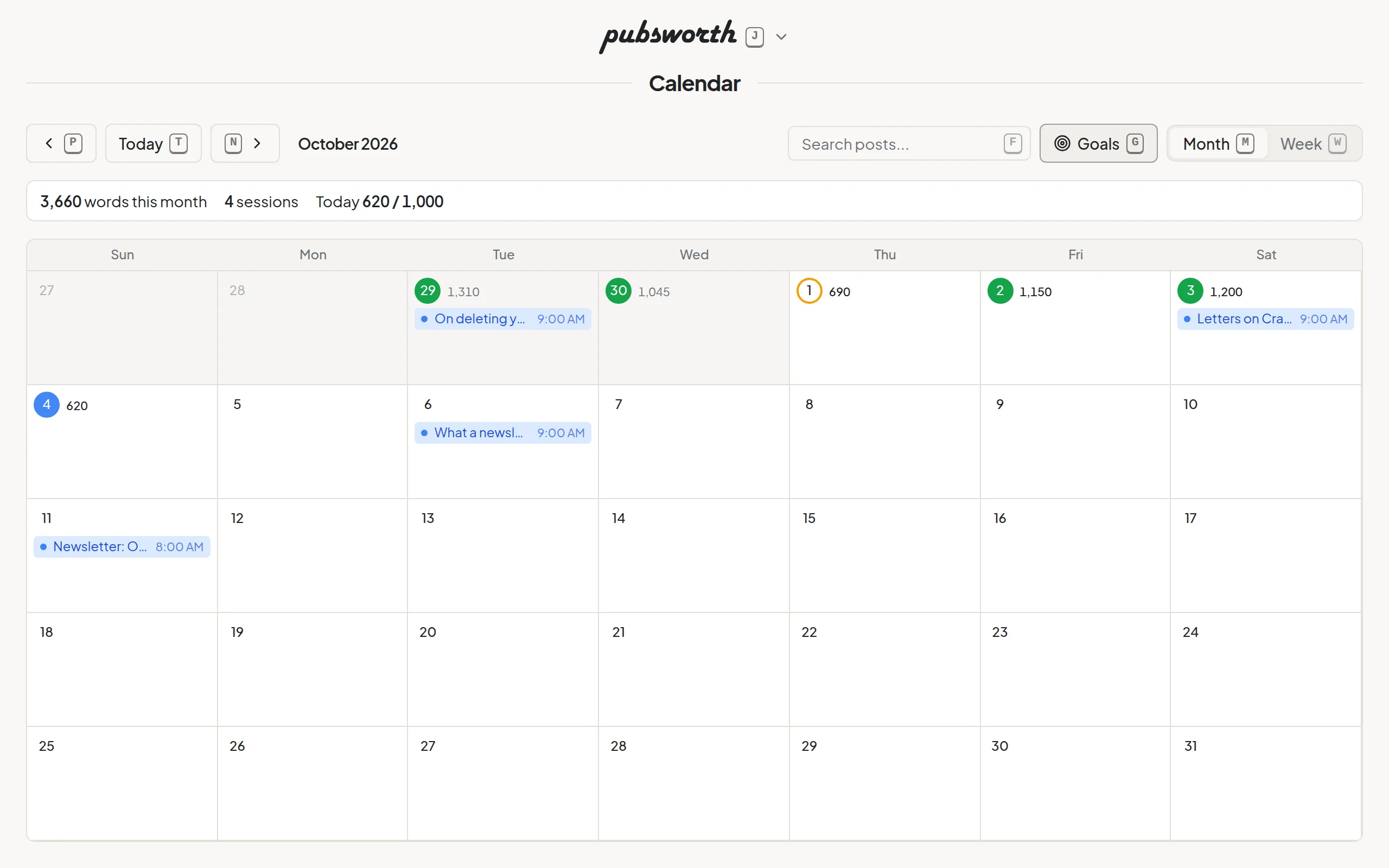
Task: Jump to Today
Action: (x=153, y=144)
